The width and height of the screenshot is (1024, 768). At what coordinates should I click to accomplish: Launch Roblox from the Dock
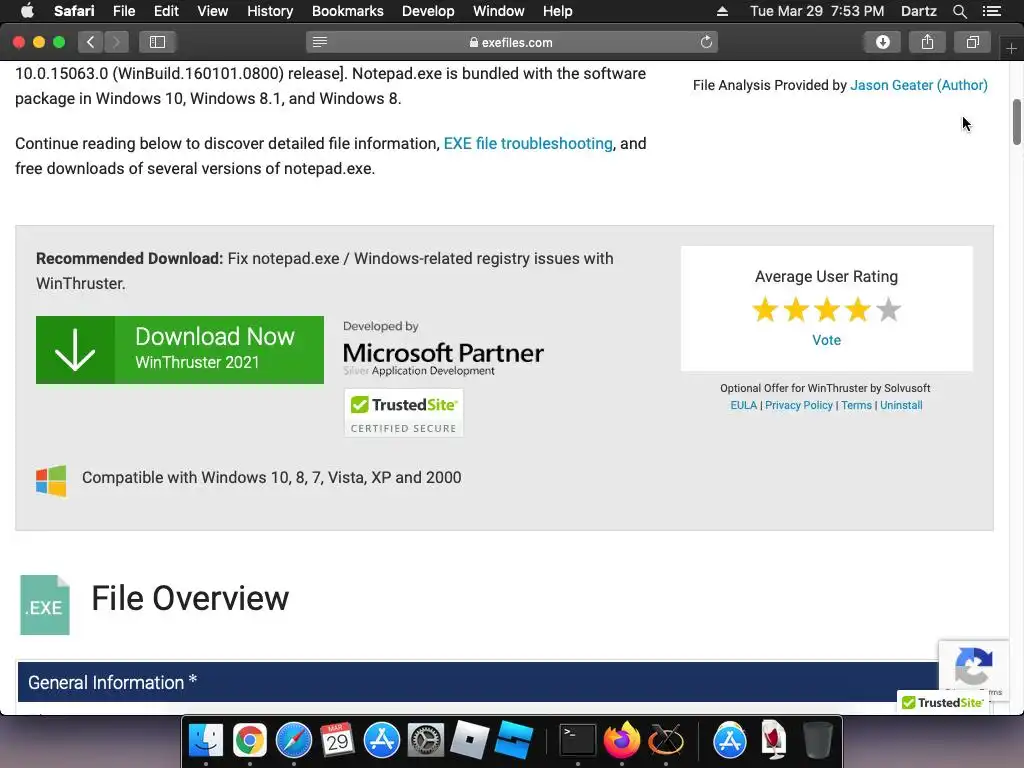470,741
